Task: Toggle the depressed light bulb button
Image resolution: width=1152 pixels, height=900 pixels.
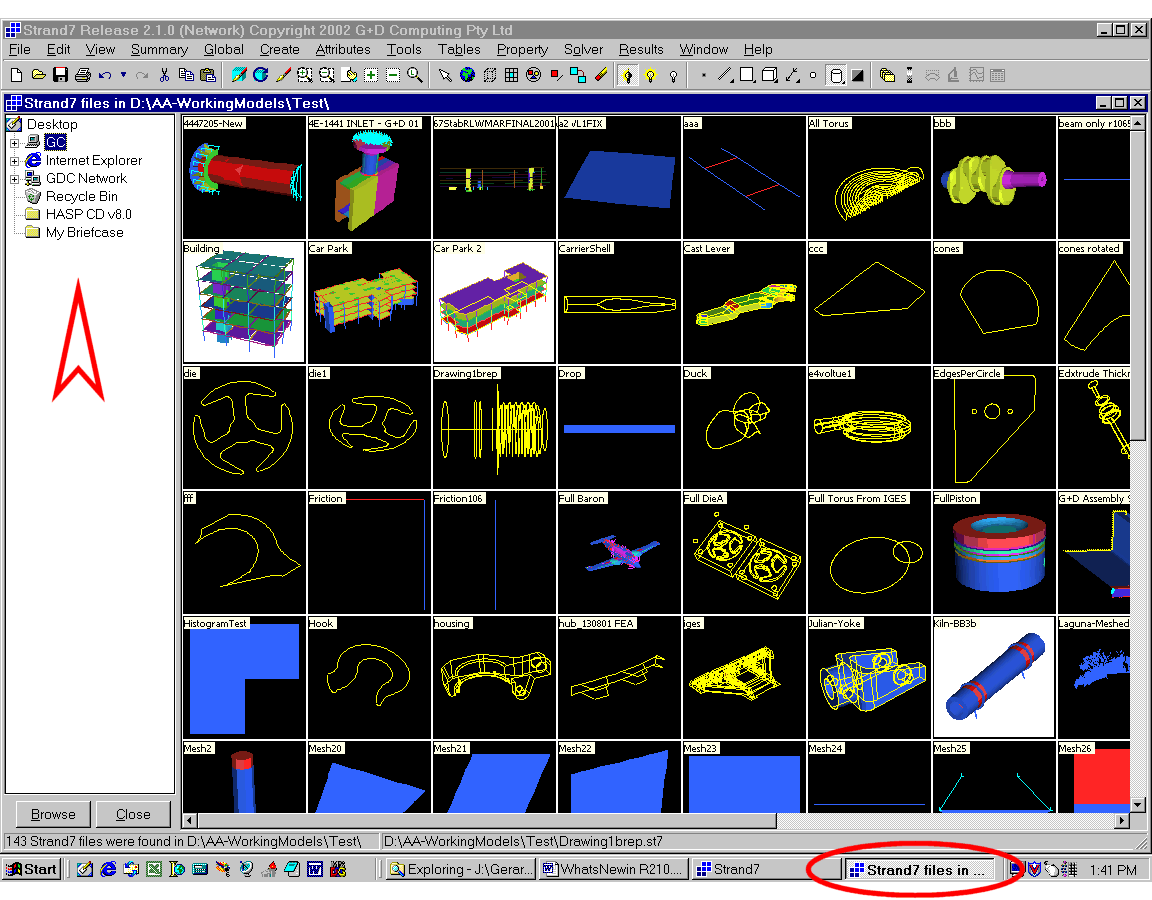Action: pyautogui.click(x=628, y=75)
